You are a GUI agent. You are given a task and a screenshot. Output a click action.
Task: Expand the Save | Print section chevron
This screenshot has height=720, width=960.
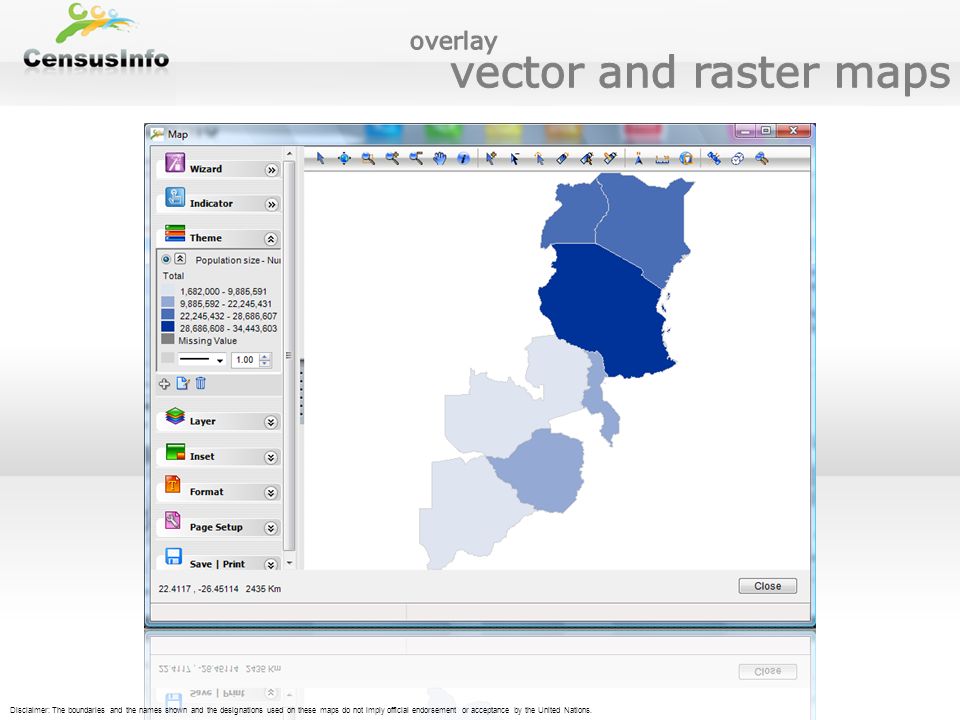pos(271,564)
